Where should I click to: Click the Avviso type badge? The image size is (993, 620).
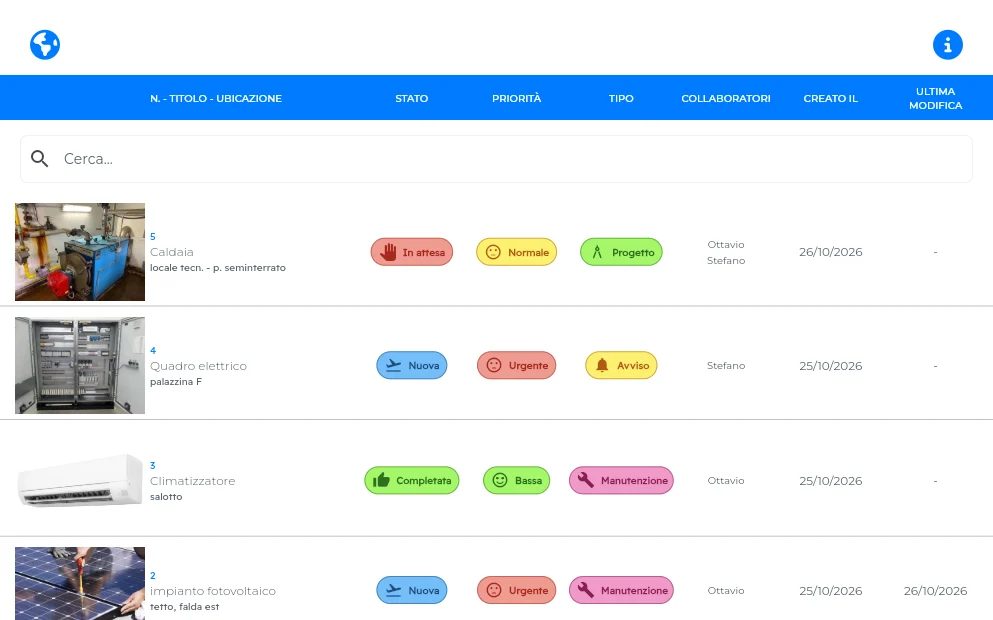(x=621, y=365)
